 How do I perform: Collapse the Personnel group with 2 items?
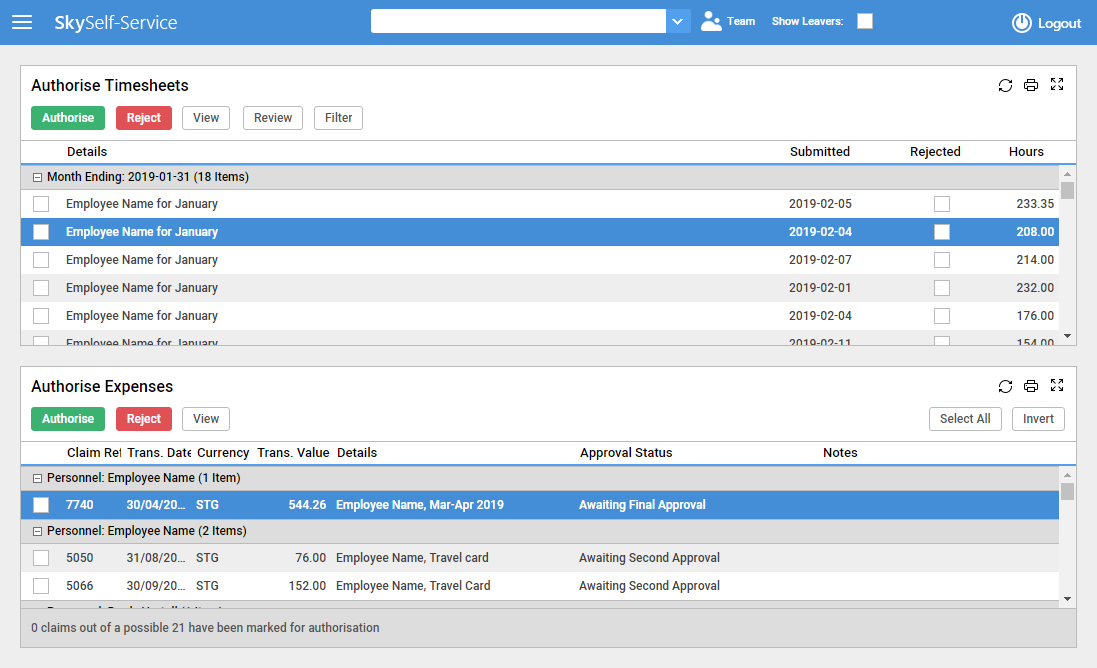pyautogui.click(x=37, y=530)
